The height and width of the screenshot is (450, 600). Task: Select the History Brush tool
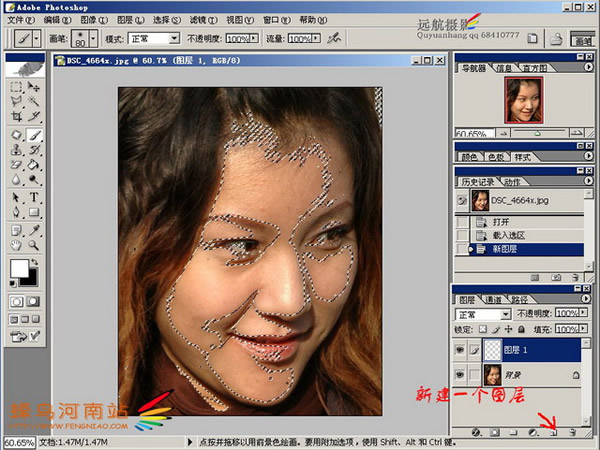(34, 149)
